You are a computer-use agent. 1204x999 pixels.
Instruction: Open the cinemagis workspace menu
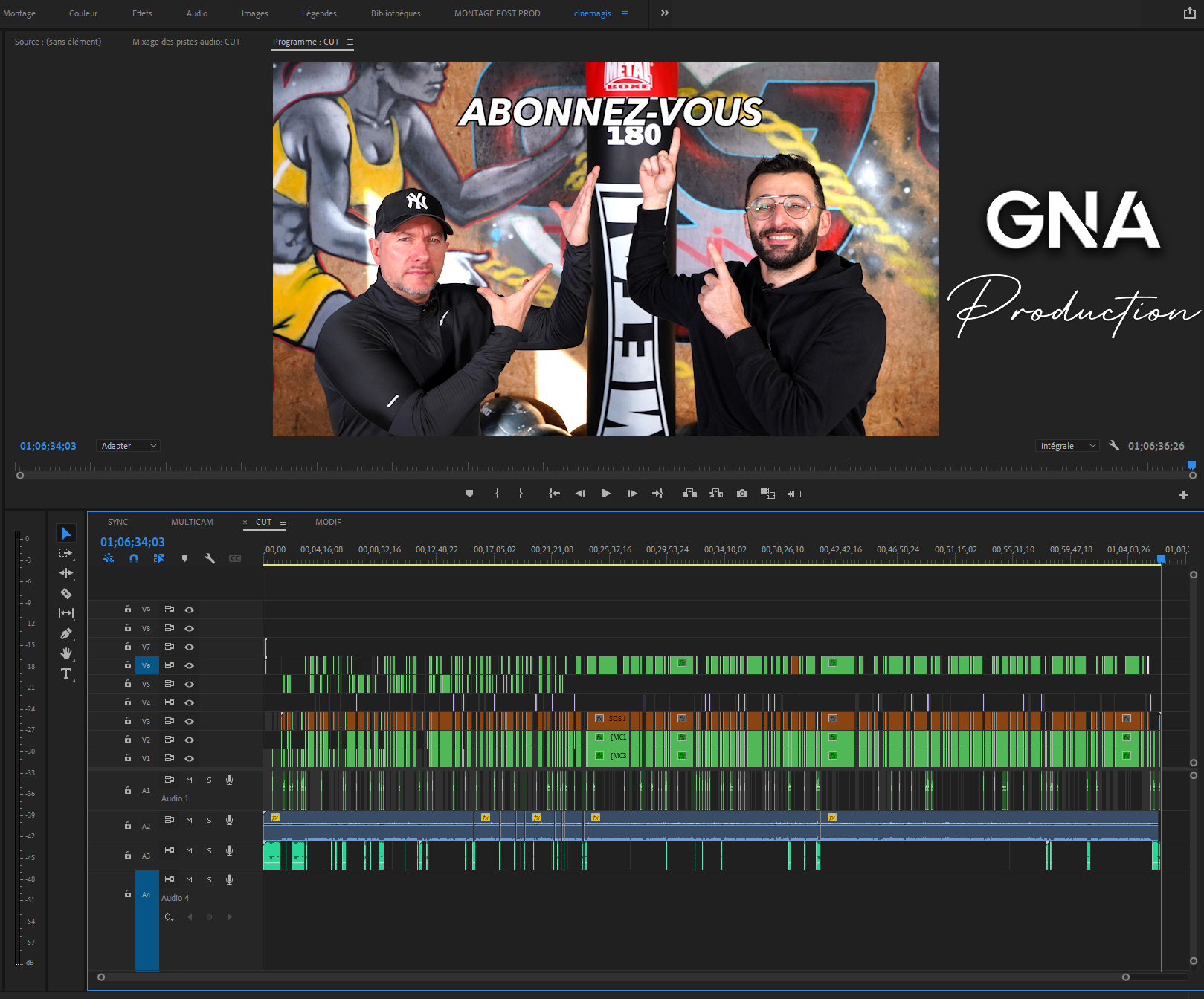625,14
